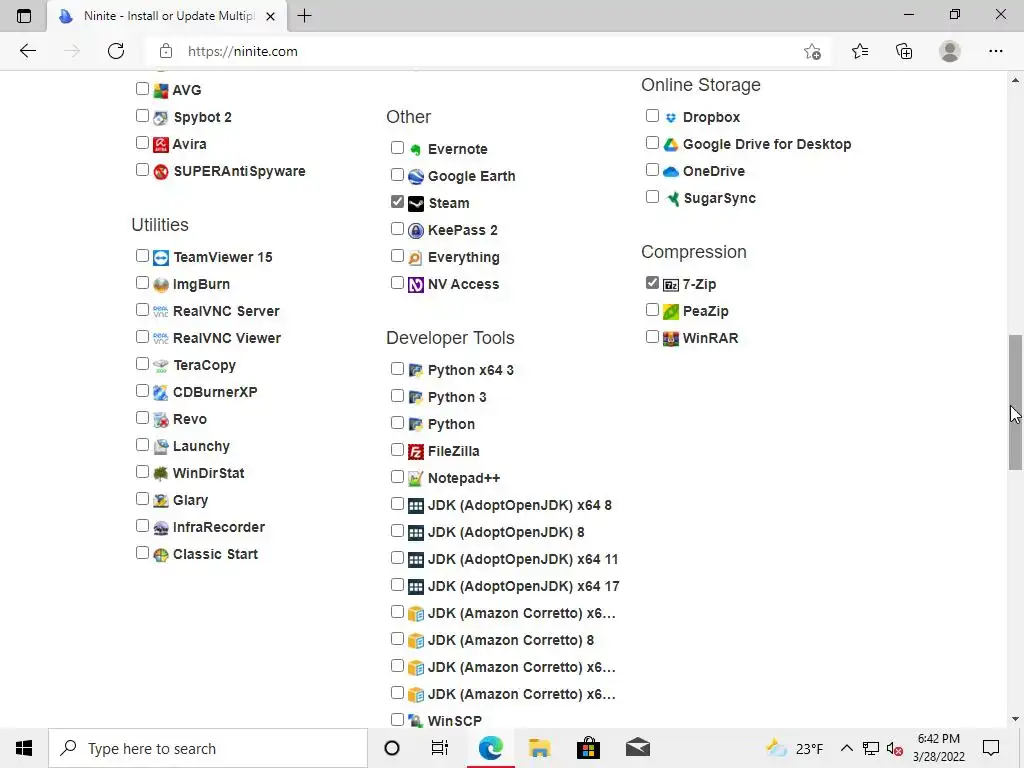Open the Mail app from taskbar
The height and width of the screenshot is (768, 1024).
click(637, 748)
